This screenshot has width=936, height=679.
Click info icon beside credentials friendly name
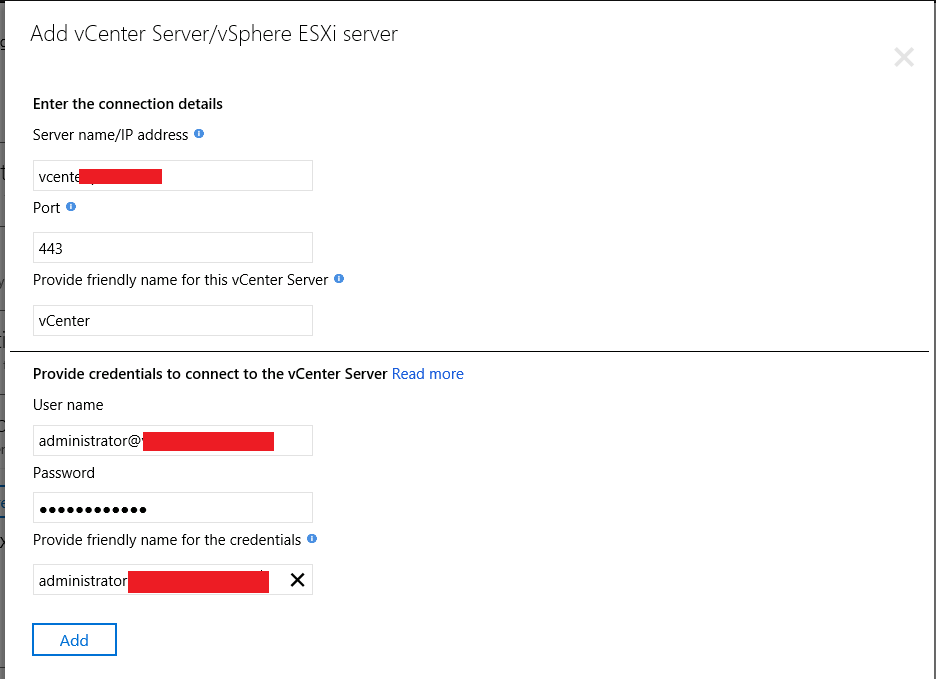(x=312, y=539)
